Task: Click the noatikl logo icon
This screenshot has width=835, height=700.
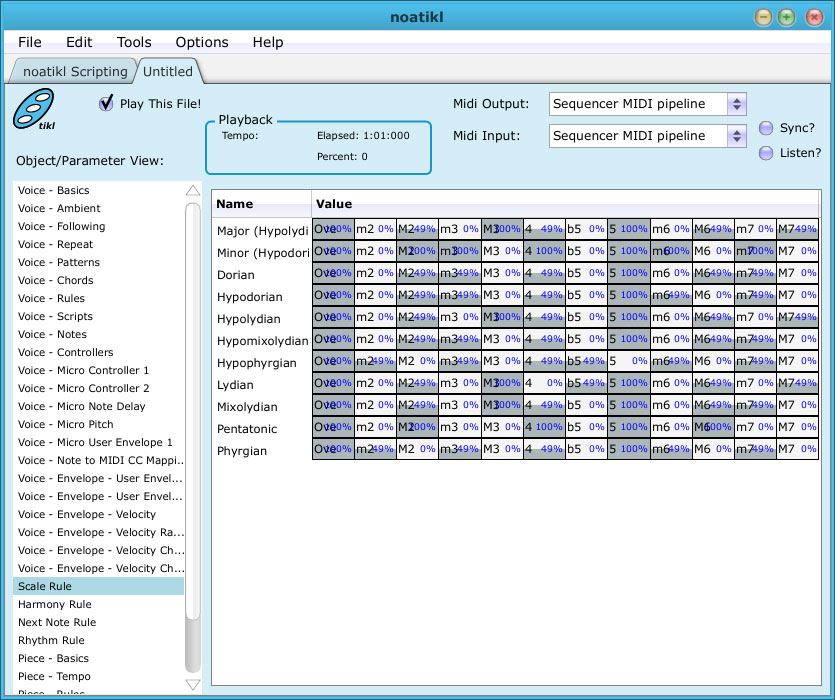Action: pos(34,110)
